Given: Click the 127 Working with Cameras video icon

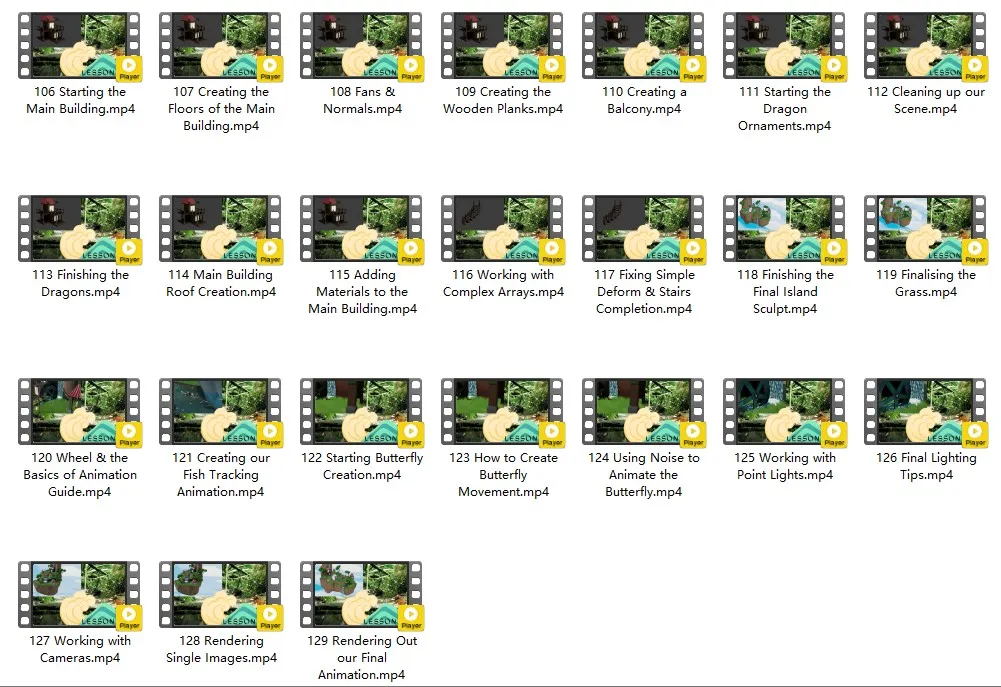Looking at the screenshot, I should click(80, 596).
